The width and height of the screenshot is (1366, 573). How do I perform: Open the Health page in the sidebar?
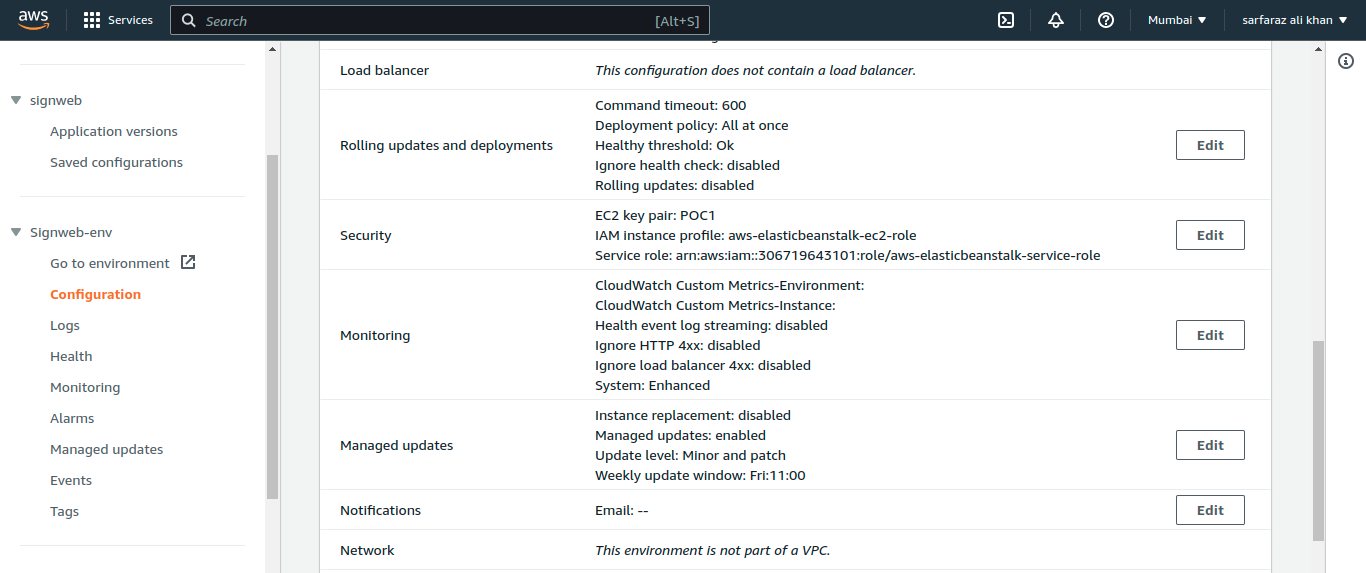(71, 356)
